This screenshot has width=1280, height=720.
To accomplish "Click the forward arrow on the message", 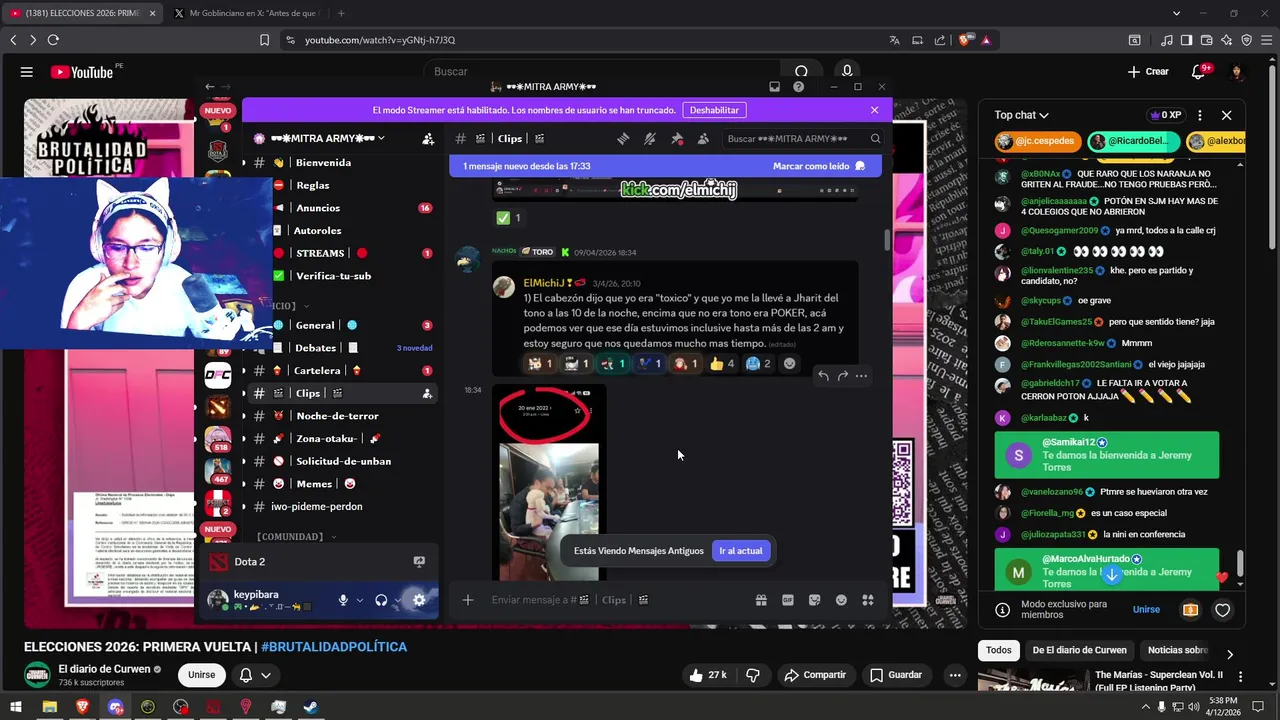I will click(842, 376).
